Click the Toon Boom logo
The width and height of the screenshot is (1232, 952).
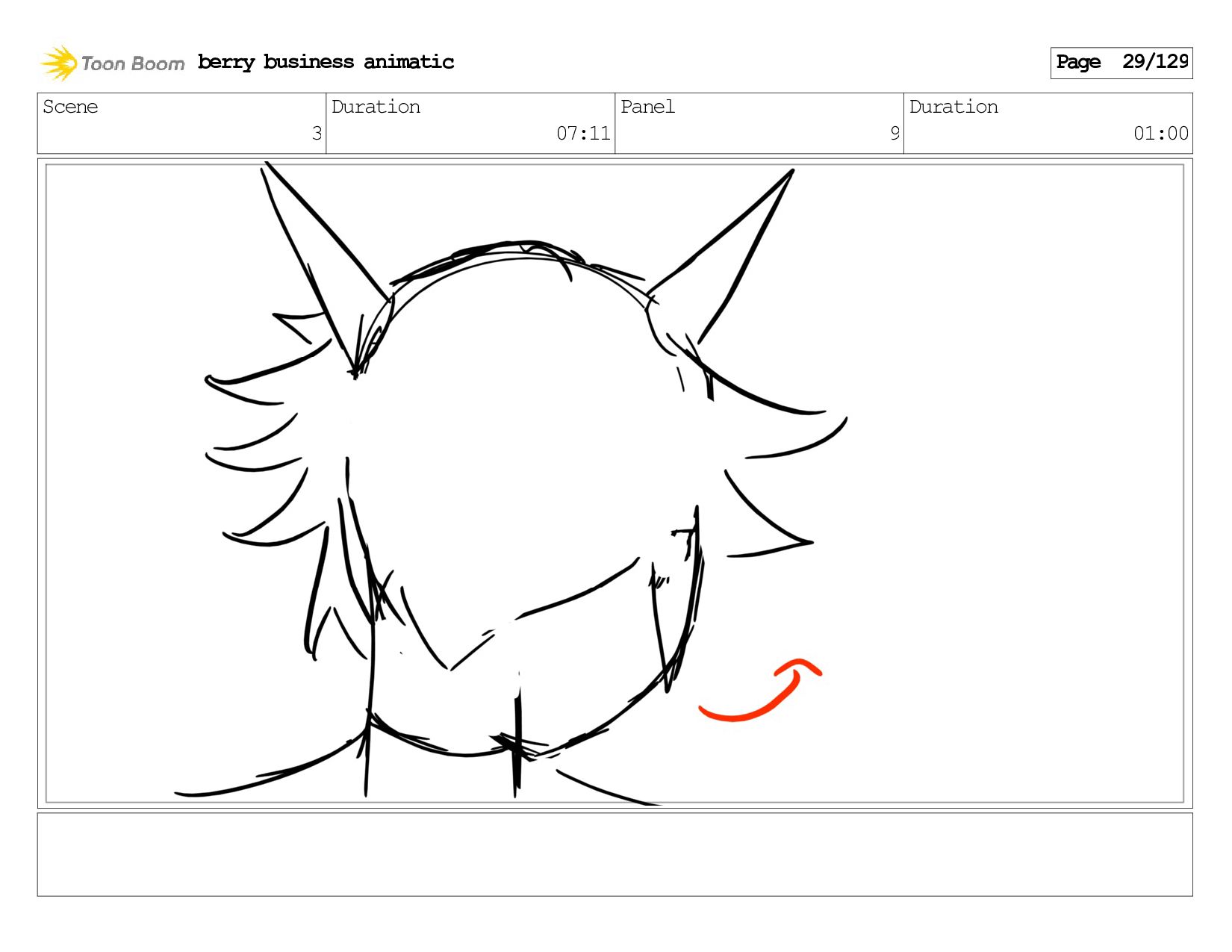(x=112, y=63)
